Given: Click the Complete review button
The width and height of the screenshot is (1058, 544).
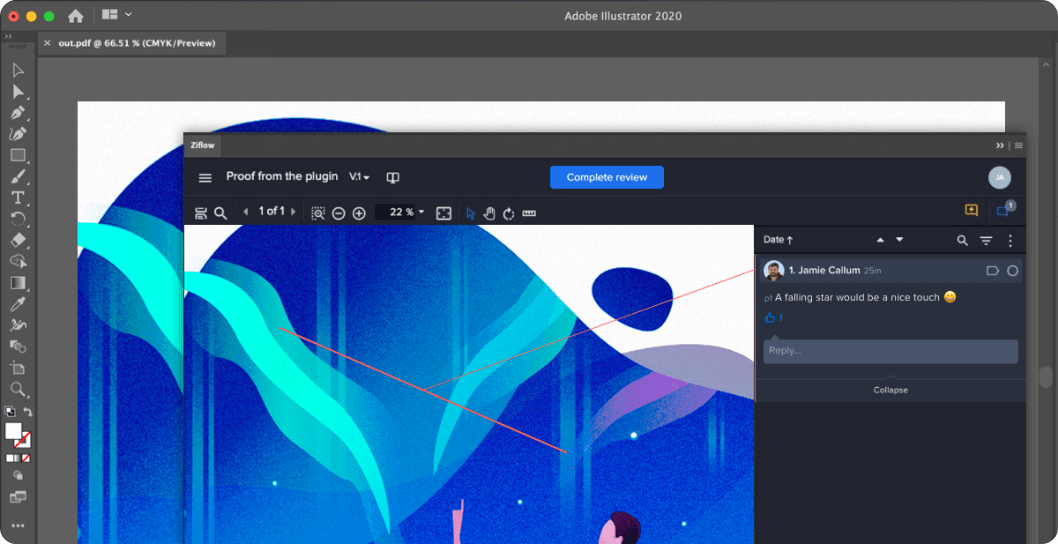Looking at the screenshot, I should 606,177.
